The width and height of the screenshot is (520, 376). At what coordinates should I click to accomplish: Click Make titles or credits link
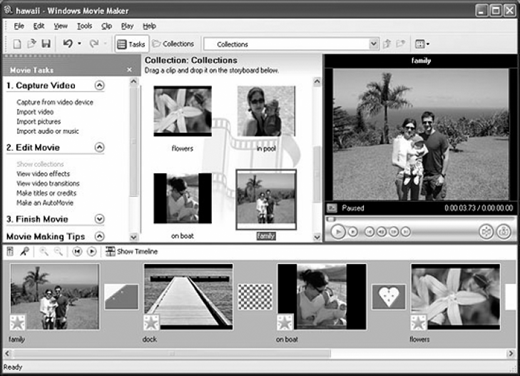(x=46, y=193)
